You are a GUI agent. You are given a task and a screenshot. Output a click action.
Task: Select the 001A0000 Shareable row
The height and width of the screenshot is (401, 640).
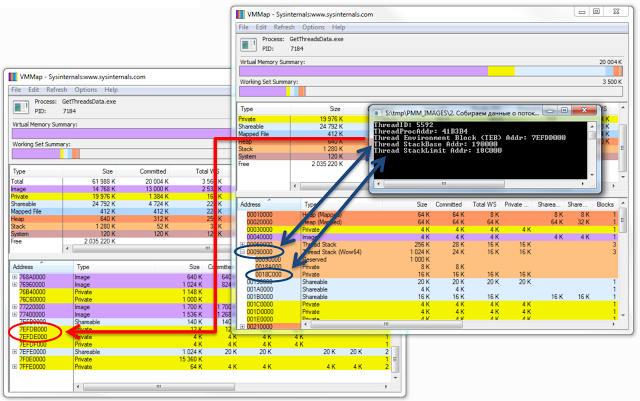click(428, 289)
